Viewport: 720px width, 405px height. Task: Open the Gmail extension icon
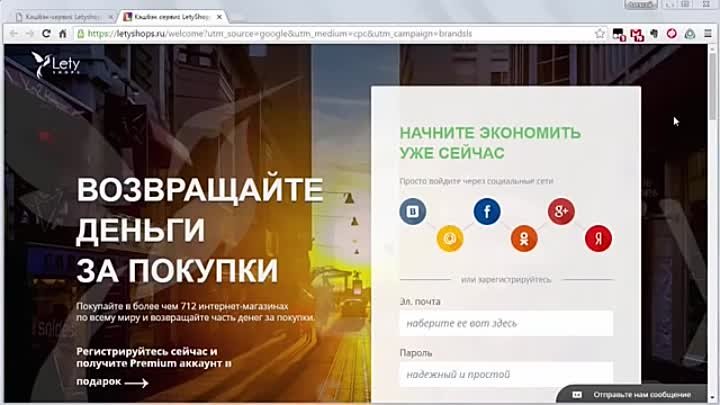[636, 34]
